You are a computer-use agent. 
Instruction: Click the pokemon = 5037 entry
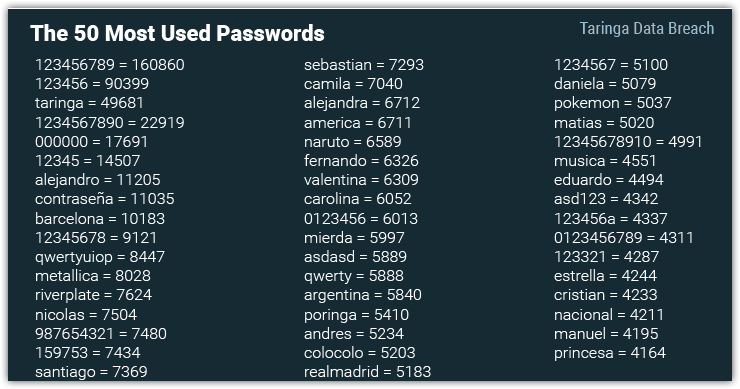point(613,103)
